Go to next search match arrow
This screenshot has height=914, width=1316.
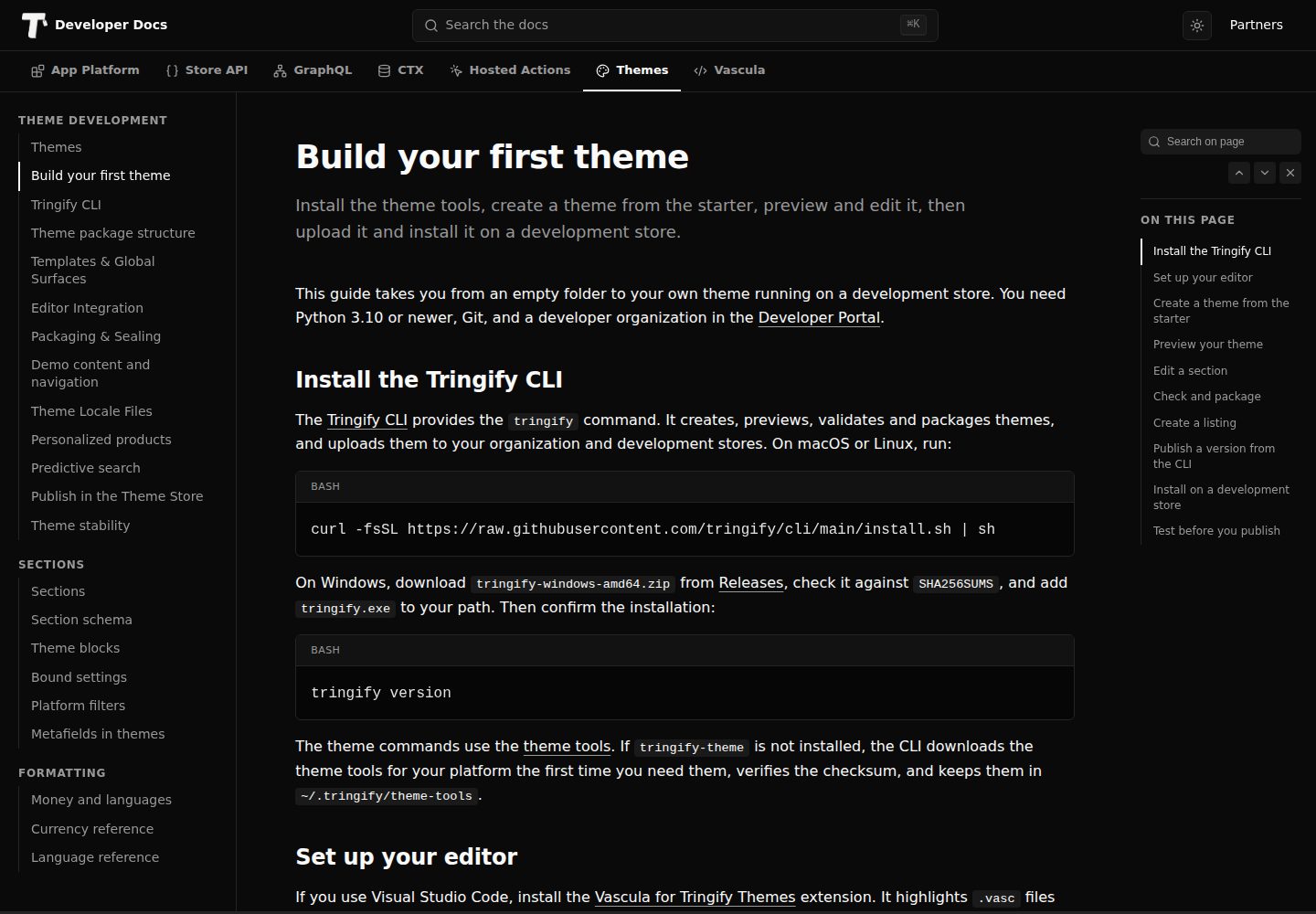click(x=1265, y=173)
